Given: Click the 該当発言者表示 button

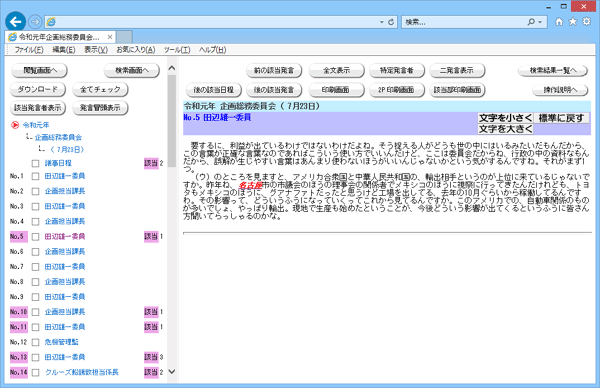Looking at the screenshot, I should [x=38, y=108].
